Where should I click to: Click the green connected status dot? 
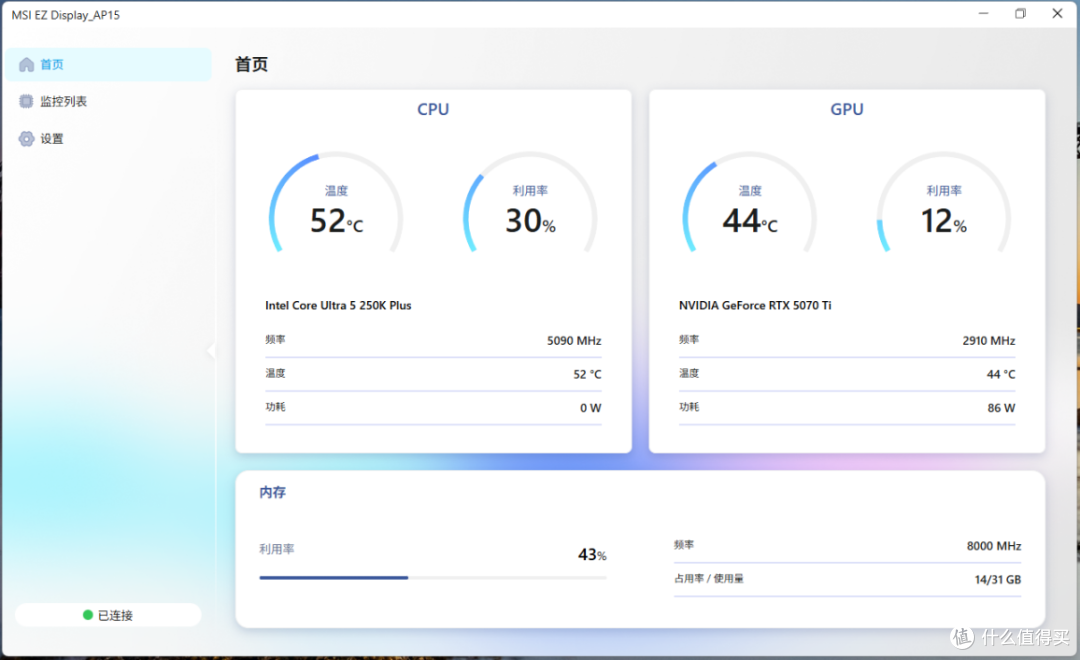(87, 615)
